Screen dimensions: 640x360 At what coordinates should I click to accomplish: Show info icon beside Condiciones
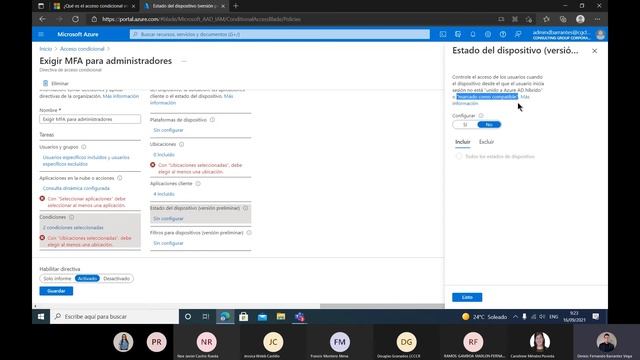click(71, 217)
